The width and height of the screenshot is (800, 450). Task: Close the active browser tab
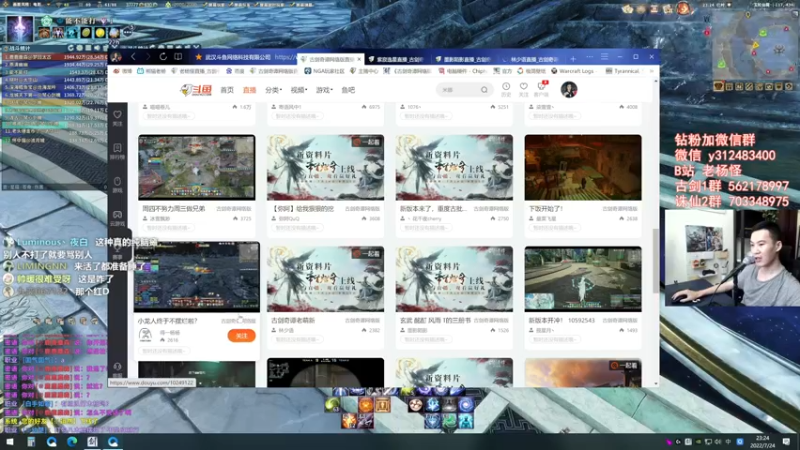click(x=359, y=59)
